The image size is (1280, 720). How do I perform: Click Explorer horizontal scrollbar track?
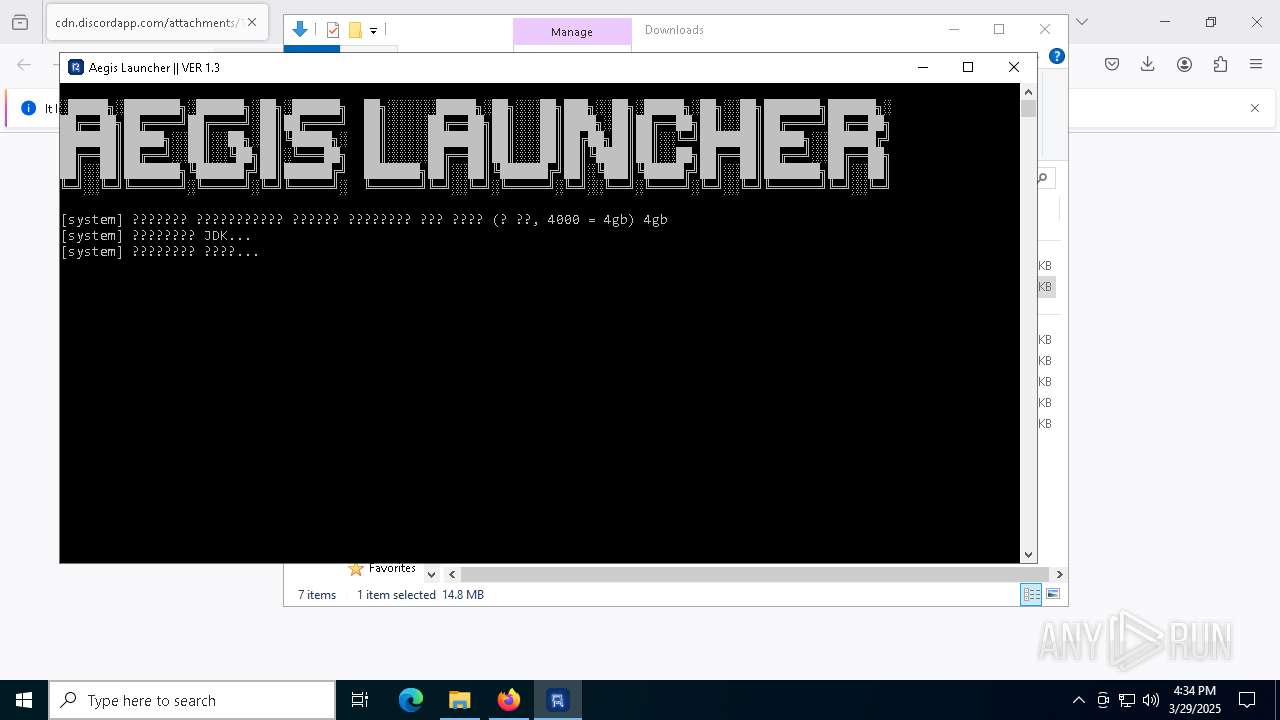(x=755, y=574)
